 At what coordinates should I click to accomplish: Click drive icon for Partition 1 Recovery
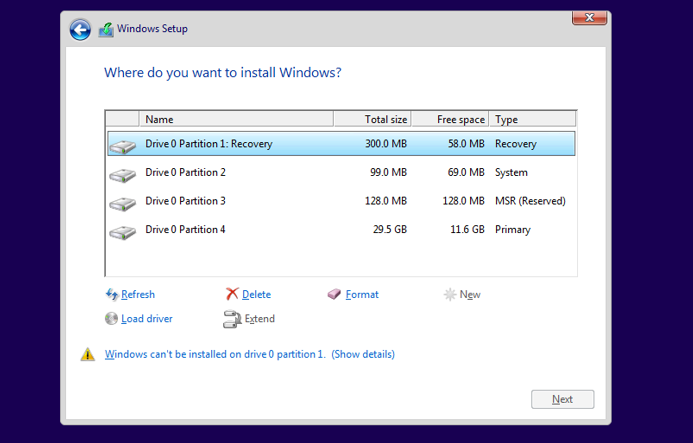(122, 146)
